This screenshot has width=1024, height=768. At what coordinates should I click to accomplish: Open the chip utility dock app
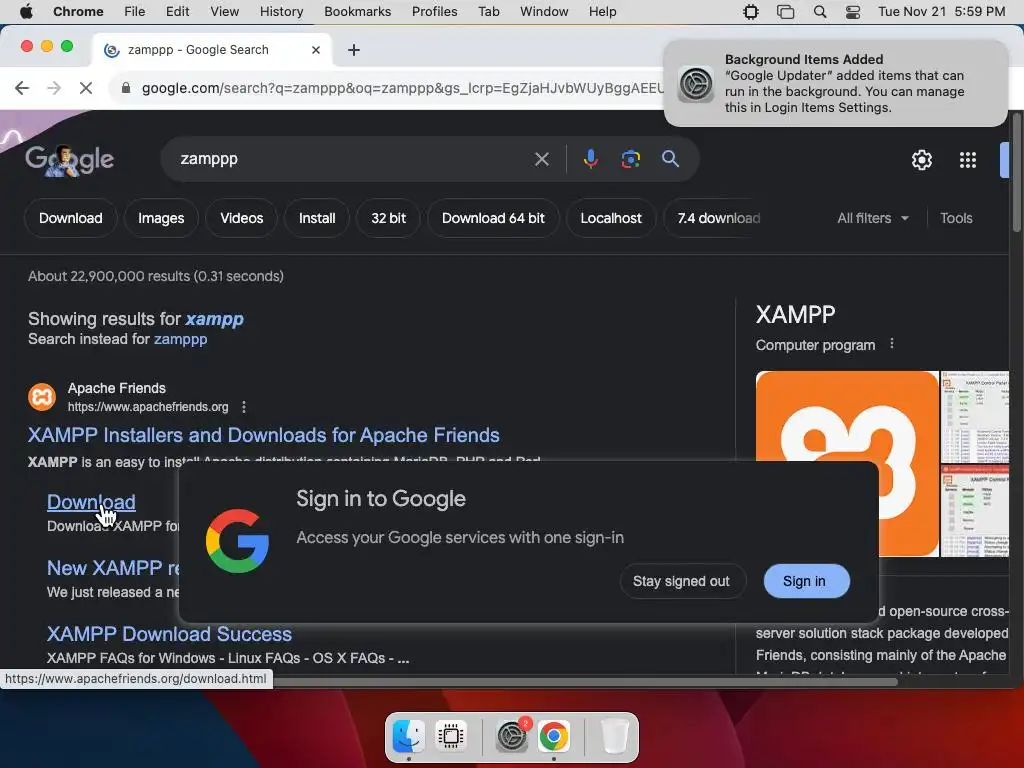tap(451, 736)
